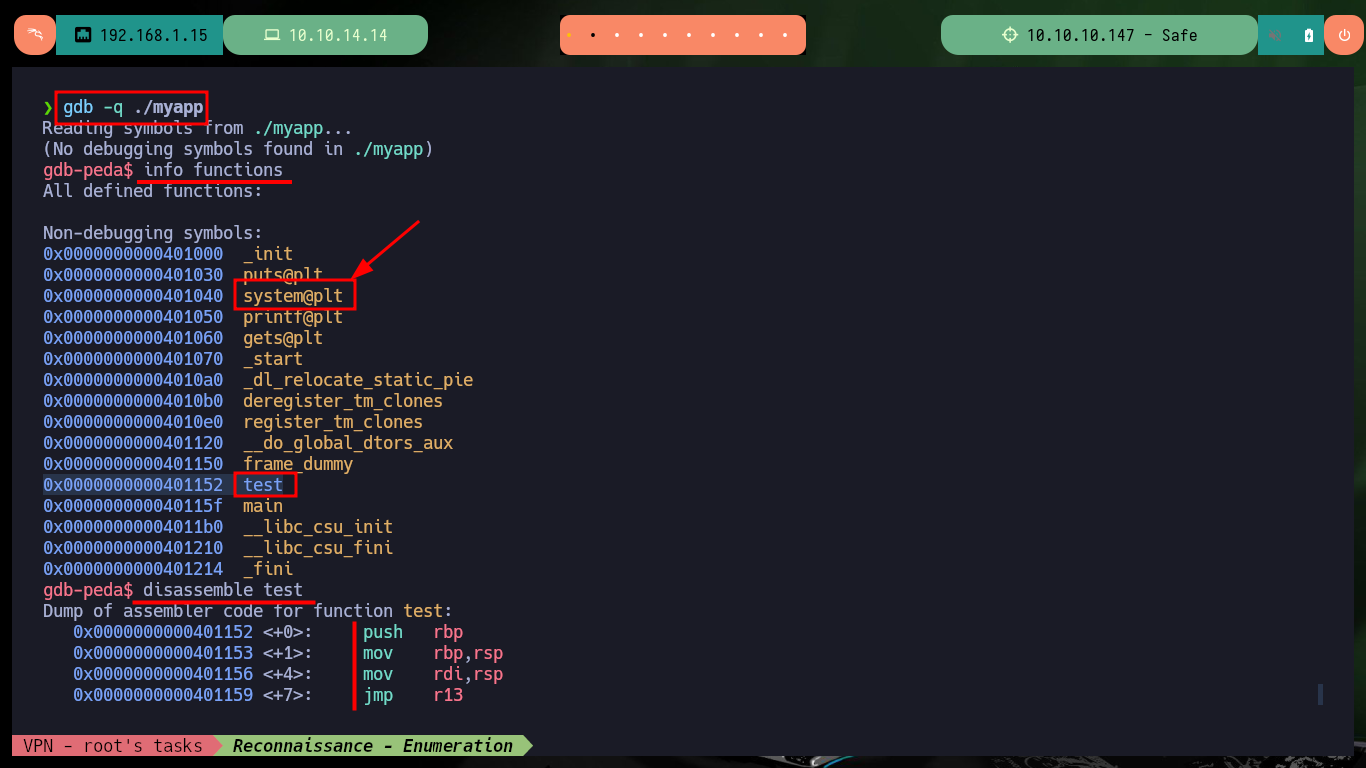This screenshot has height=768, width=1366.
Task: Click highlighted address 0x0000000000401152 in function list
Action: tap(133, 485)
